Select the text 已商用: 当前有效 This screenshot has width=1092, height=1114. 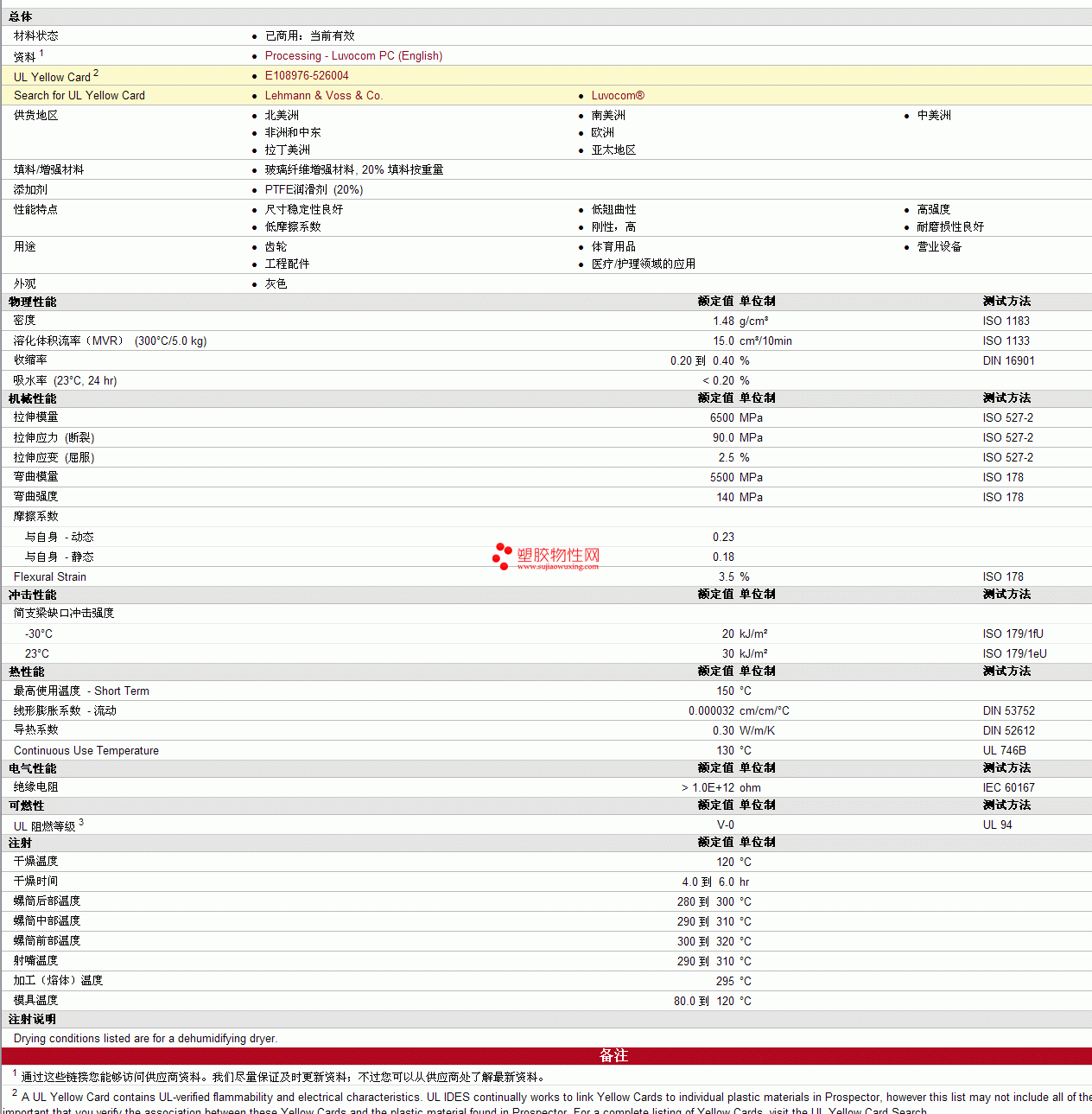click(x=310, y=35)
